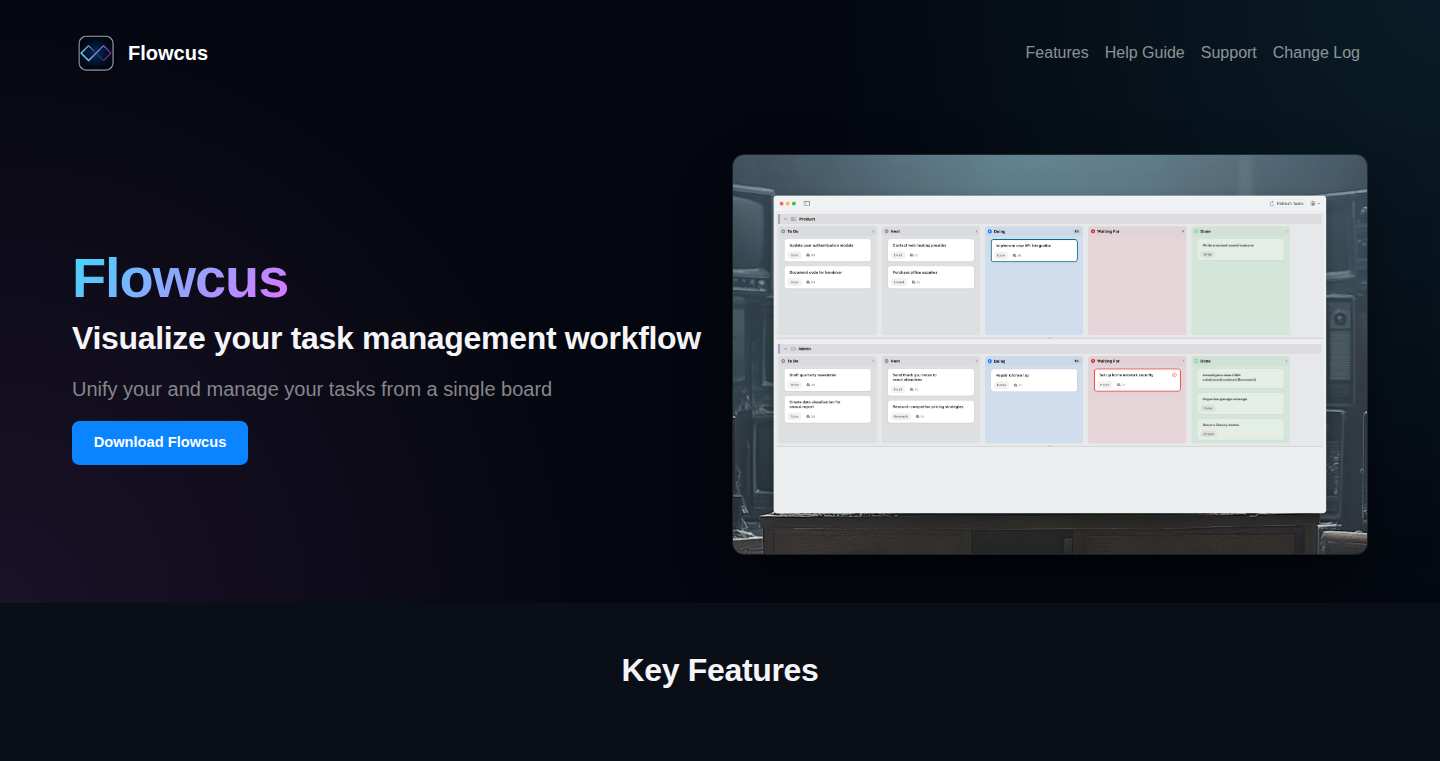Select the 'Visualize your task management workflow' headline
This screenshot has width=1440, height=761.
(x=386, y=338)
